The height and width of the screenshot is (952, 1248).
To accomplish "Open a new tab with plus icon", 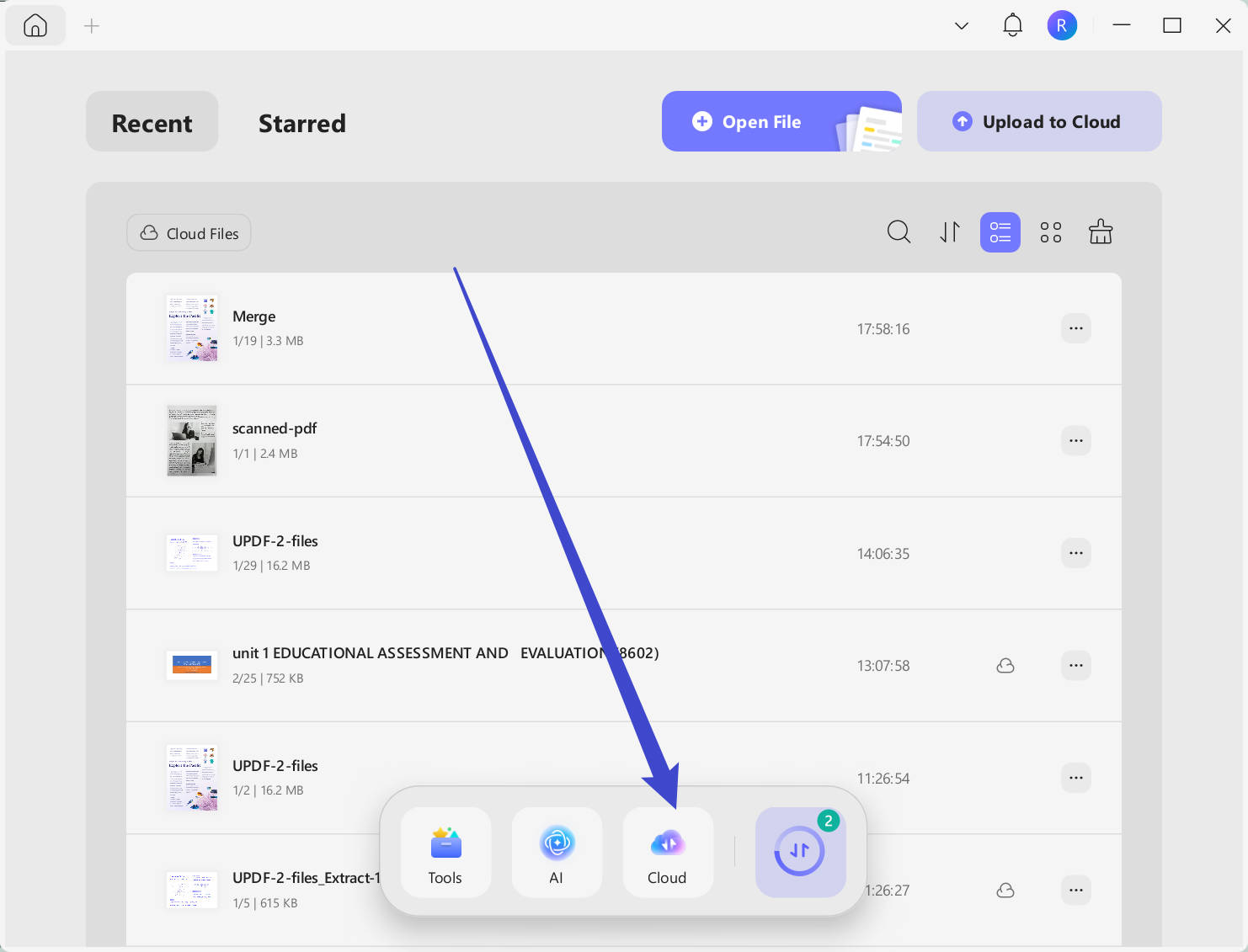I will pos(92,26).
